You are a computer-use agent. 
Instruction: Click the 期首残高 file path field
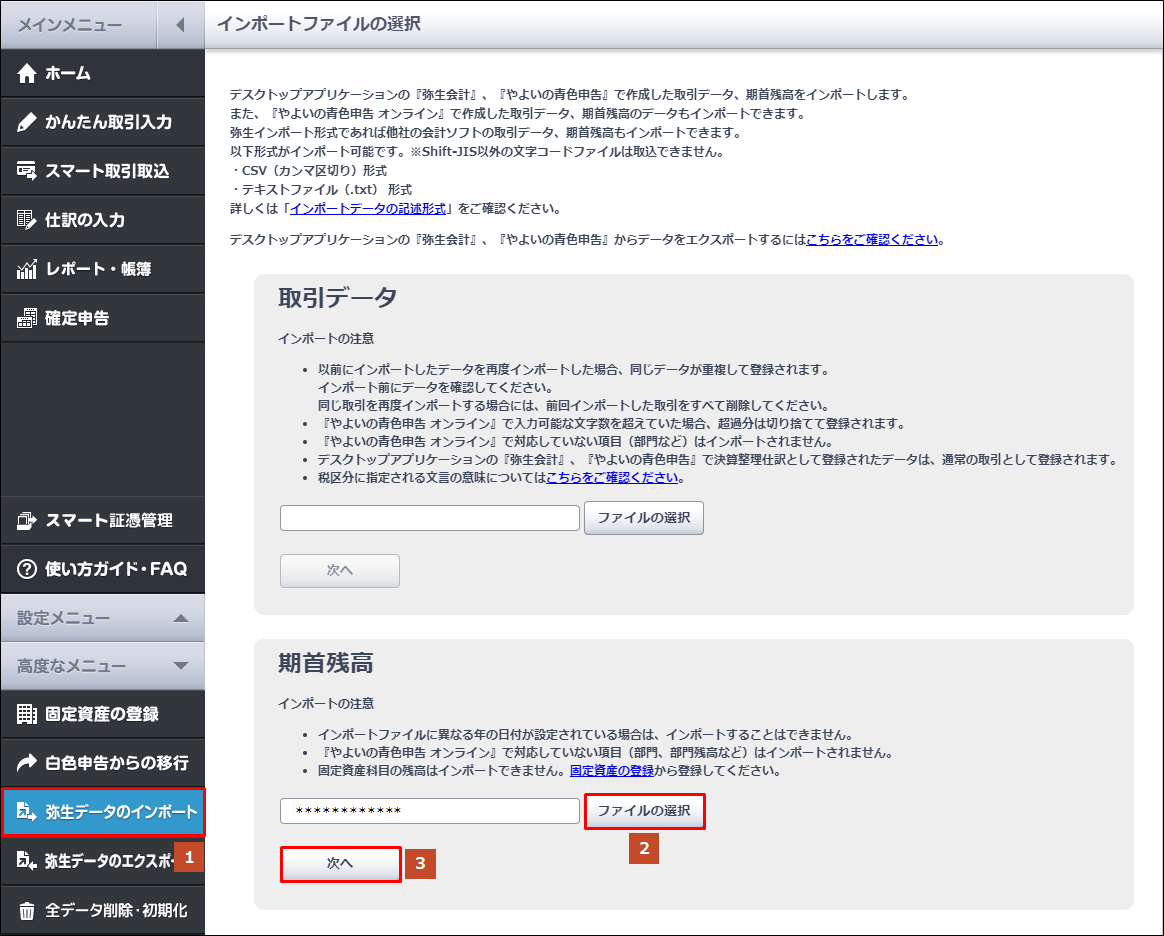(430, 811)
